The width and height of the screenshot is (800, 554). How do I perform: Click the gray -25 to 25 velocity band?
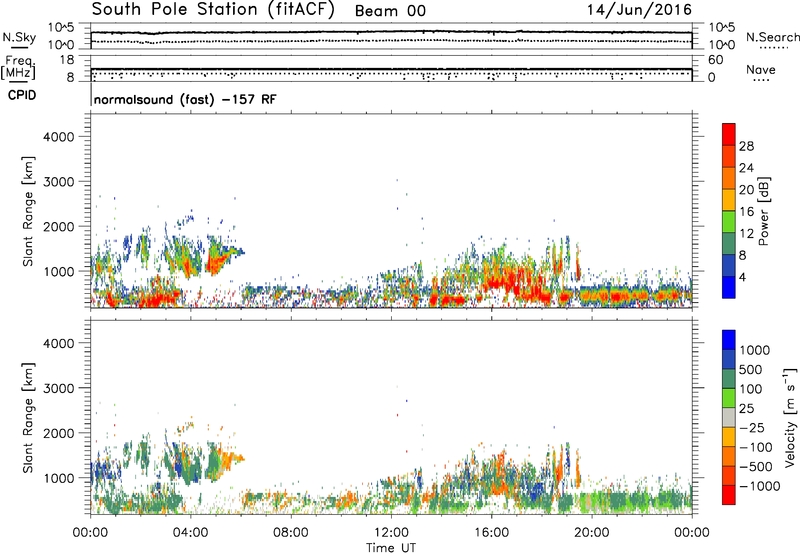point(729,418)
